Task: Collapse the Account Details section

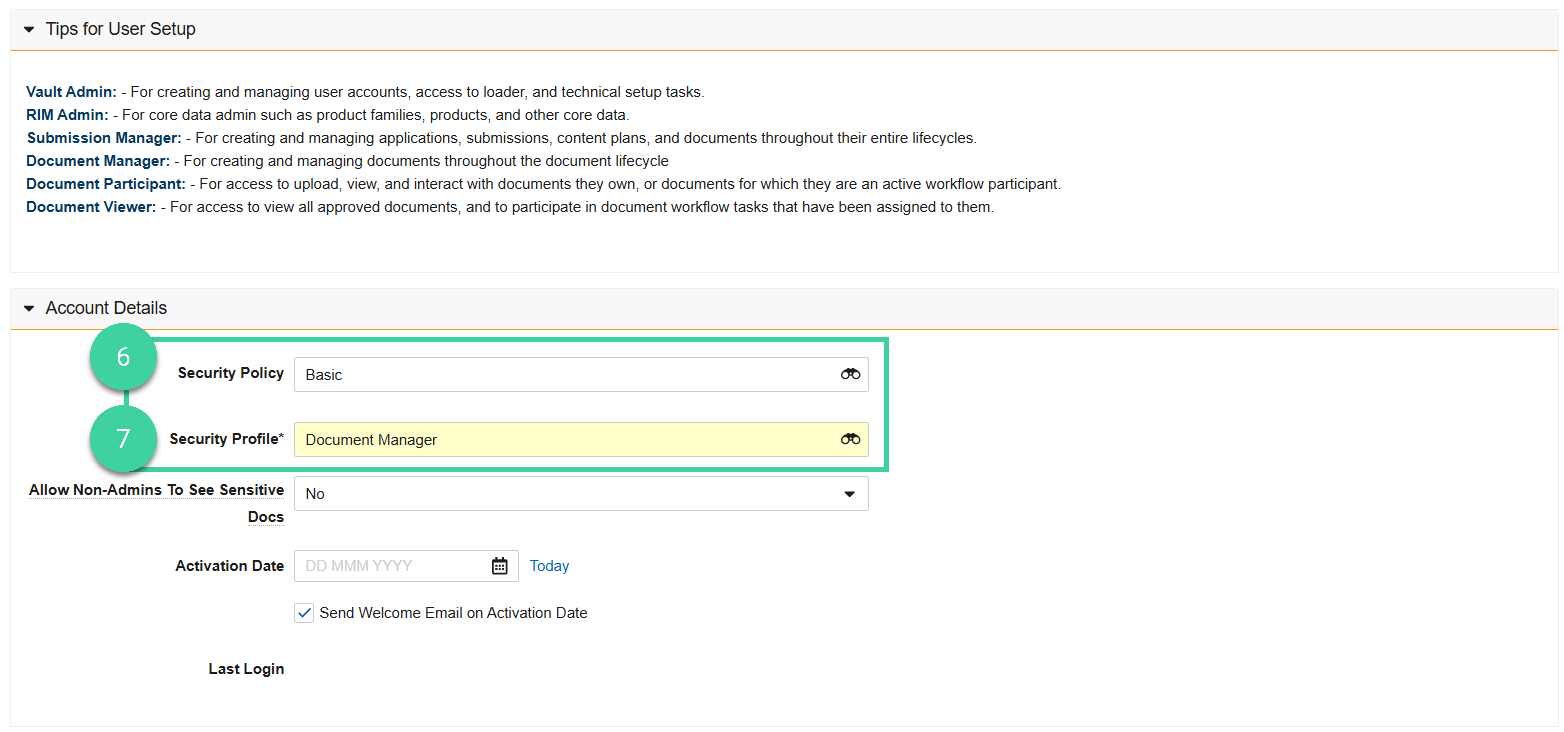Action: [29, 309]
